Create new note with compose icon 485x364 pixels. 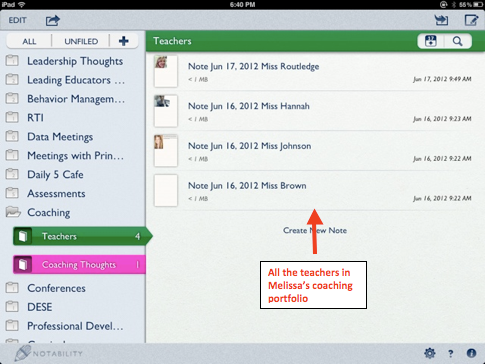click(471, 20)
